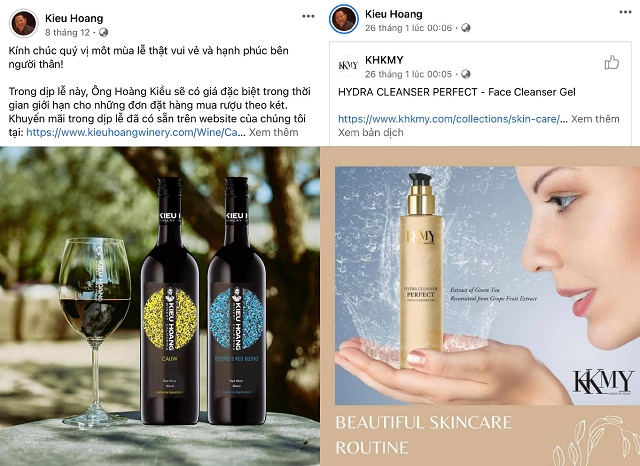Open Kieu Hoang profile picture on left post
Viewport: 640px width, 466px height.
pos(23,23)
